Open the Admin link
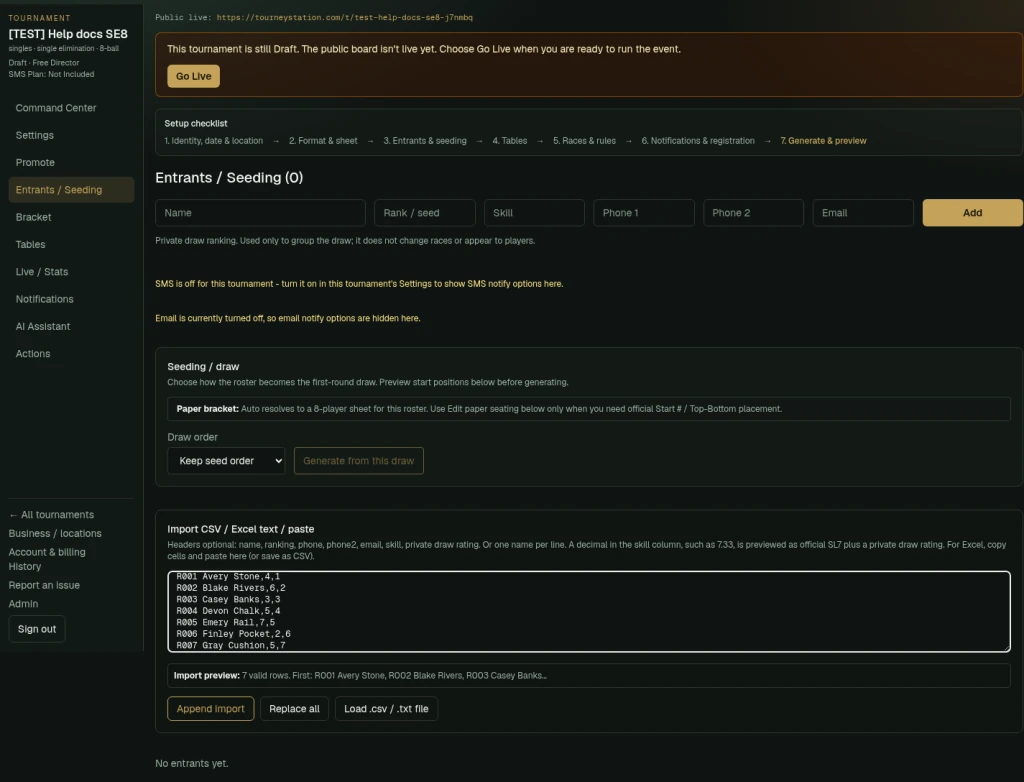 point(23,604)
